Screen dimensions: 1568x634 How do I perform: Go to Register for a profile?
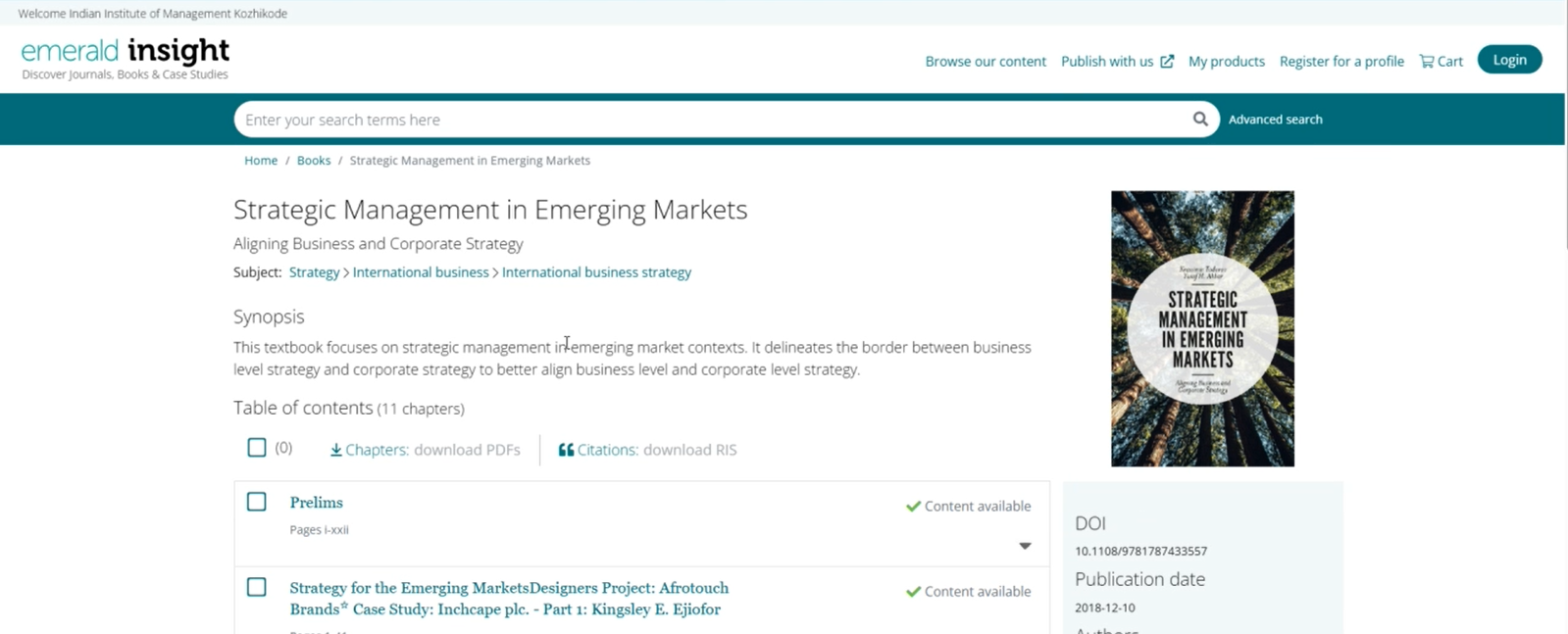(x=1340, y=62)
